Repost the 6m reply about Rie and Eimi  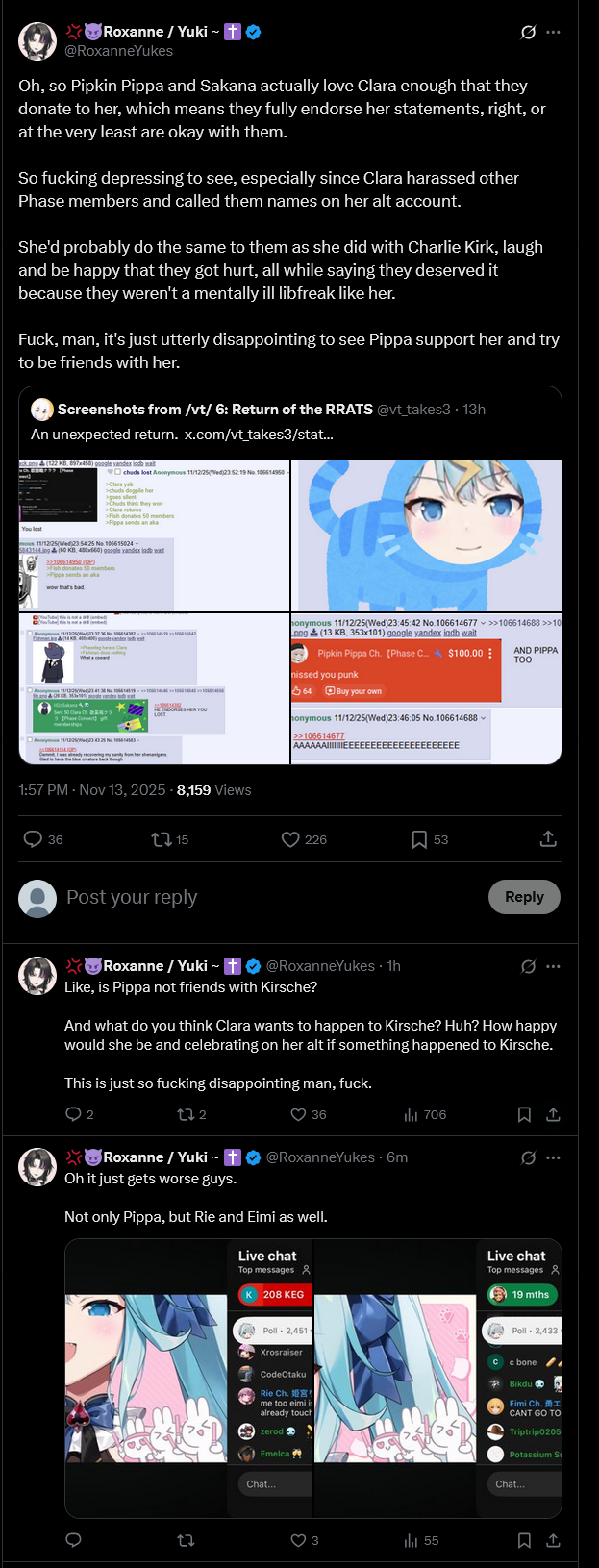click(x=187, y=1540)
